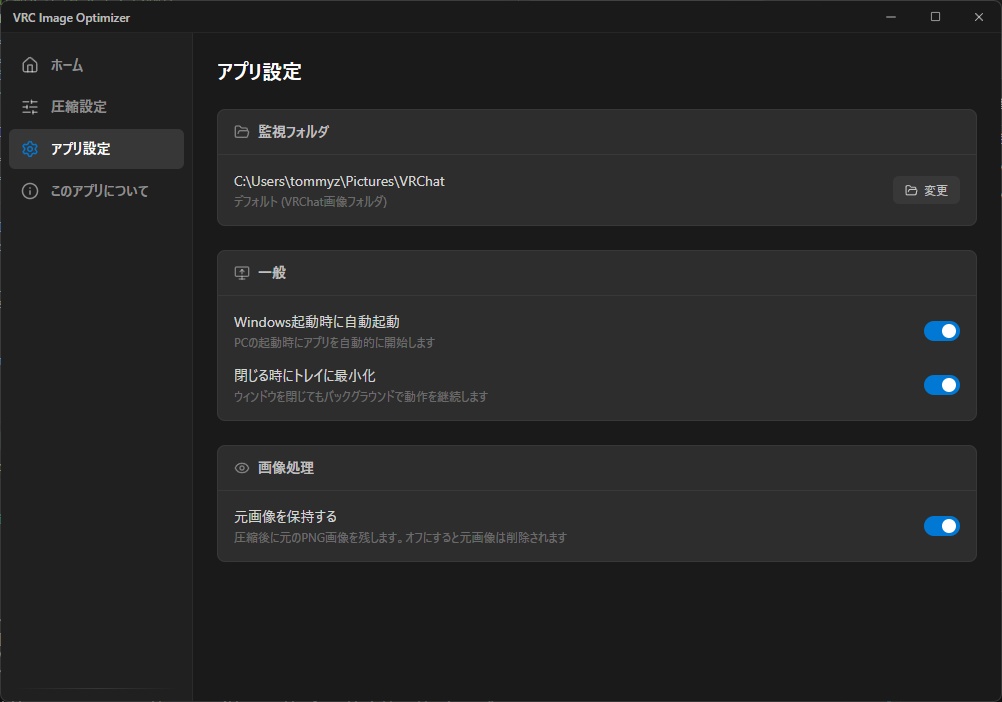1002x702 pixels.
Task: Open the ホーム page from sidebar
Action: (x=96, y=65)
